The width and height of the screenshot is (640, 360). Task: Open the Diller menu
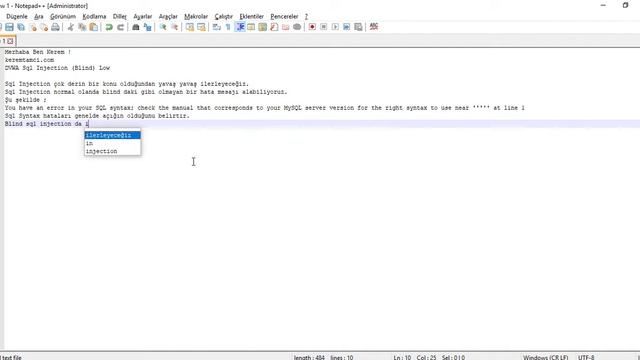coord(120,16)
